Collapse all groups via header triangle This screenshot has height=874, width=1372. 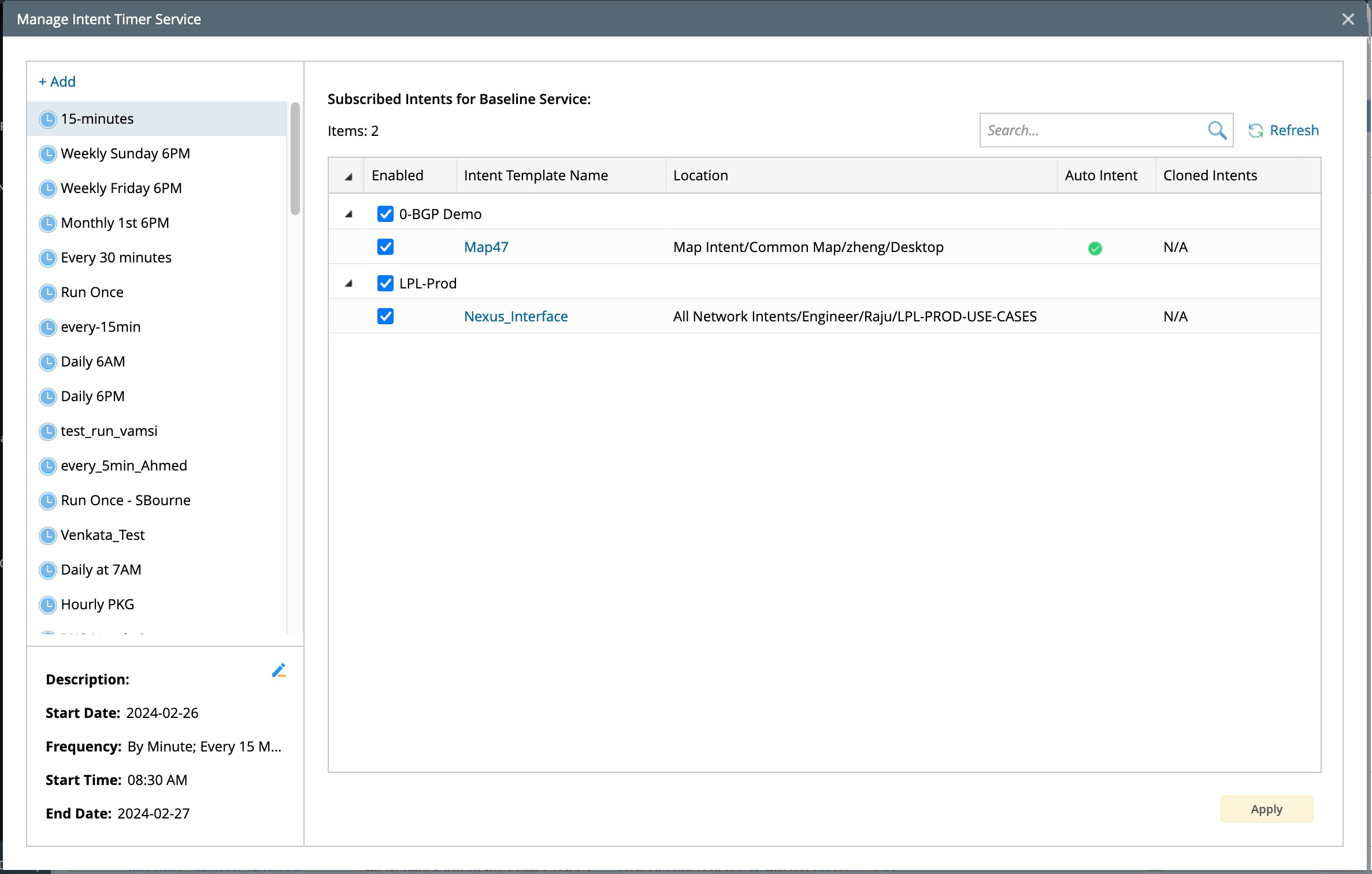pyautogui.click(x=348, y=177)
